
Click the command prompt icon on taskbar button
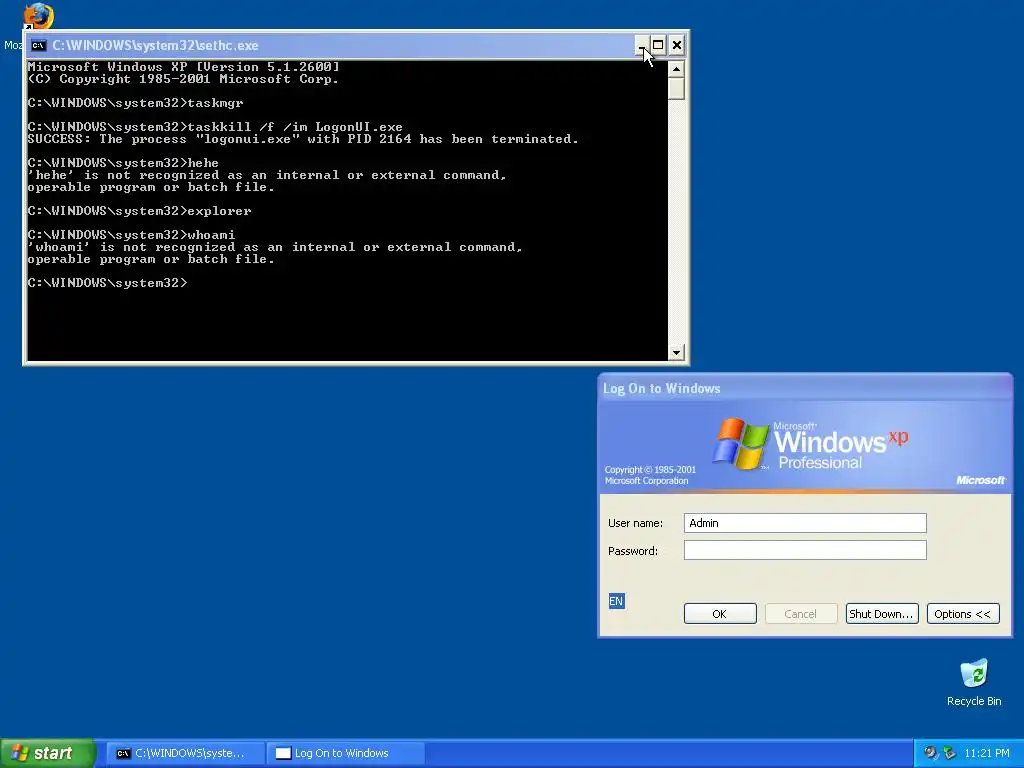tap(123, 753)
